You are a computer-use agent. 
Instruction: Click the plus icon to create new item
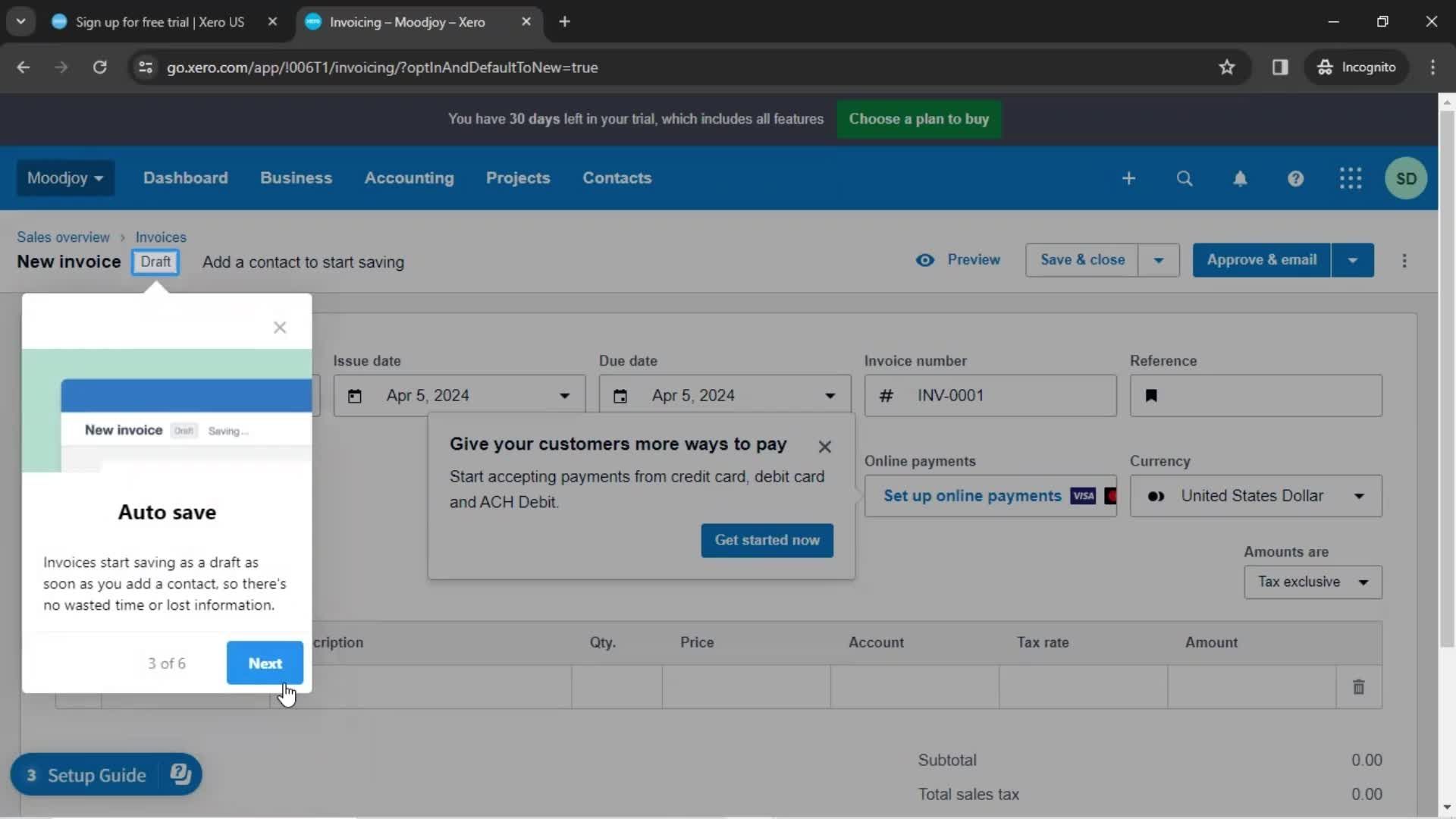tap(1128, 178)
